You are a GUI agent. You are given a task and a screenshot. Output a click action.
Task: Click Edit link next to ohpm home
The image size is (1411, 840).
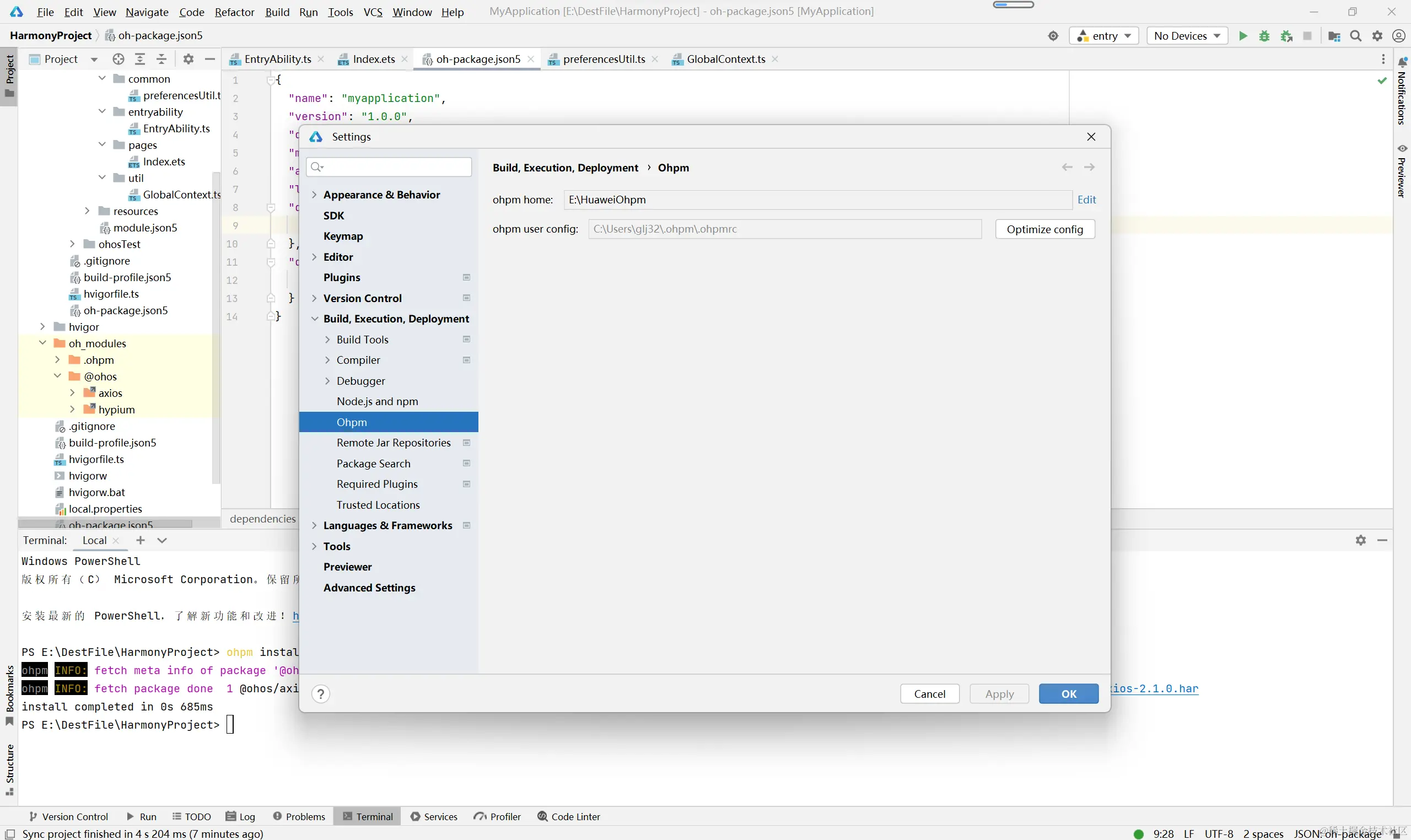[x=1087, y=199]
